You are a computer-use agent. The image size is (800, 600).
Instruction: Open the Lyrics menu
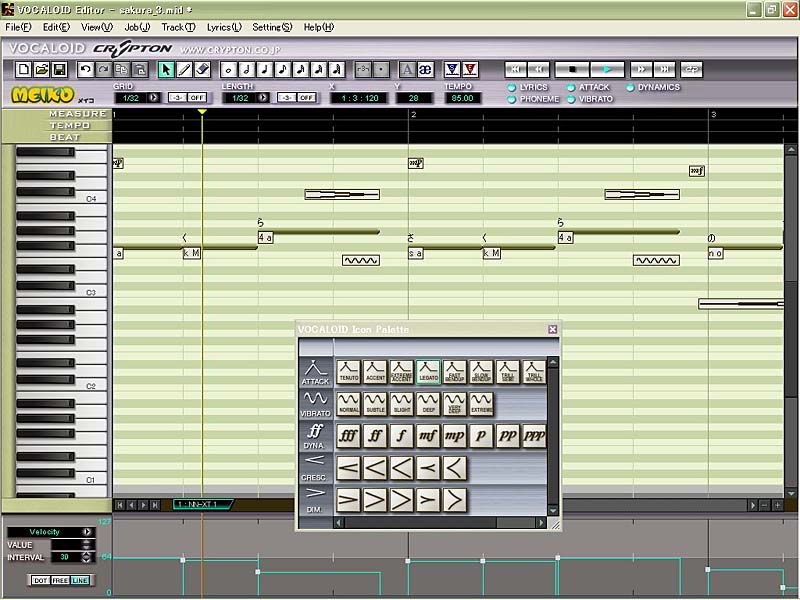(224, 27)
